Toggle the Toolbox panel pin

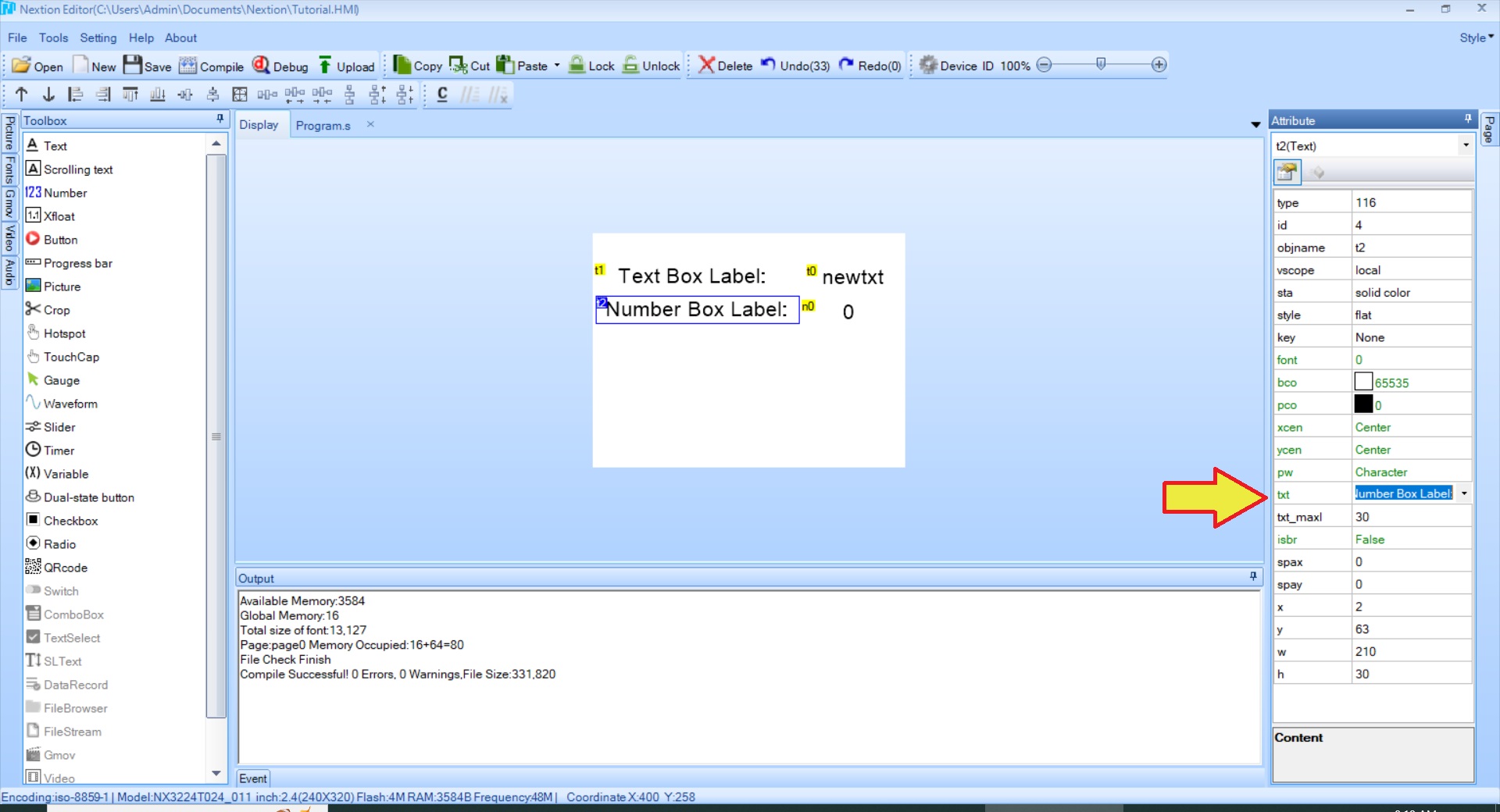(x=220, y=119)
